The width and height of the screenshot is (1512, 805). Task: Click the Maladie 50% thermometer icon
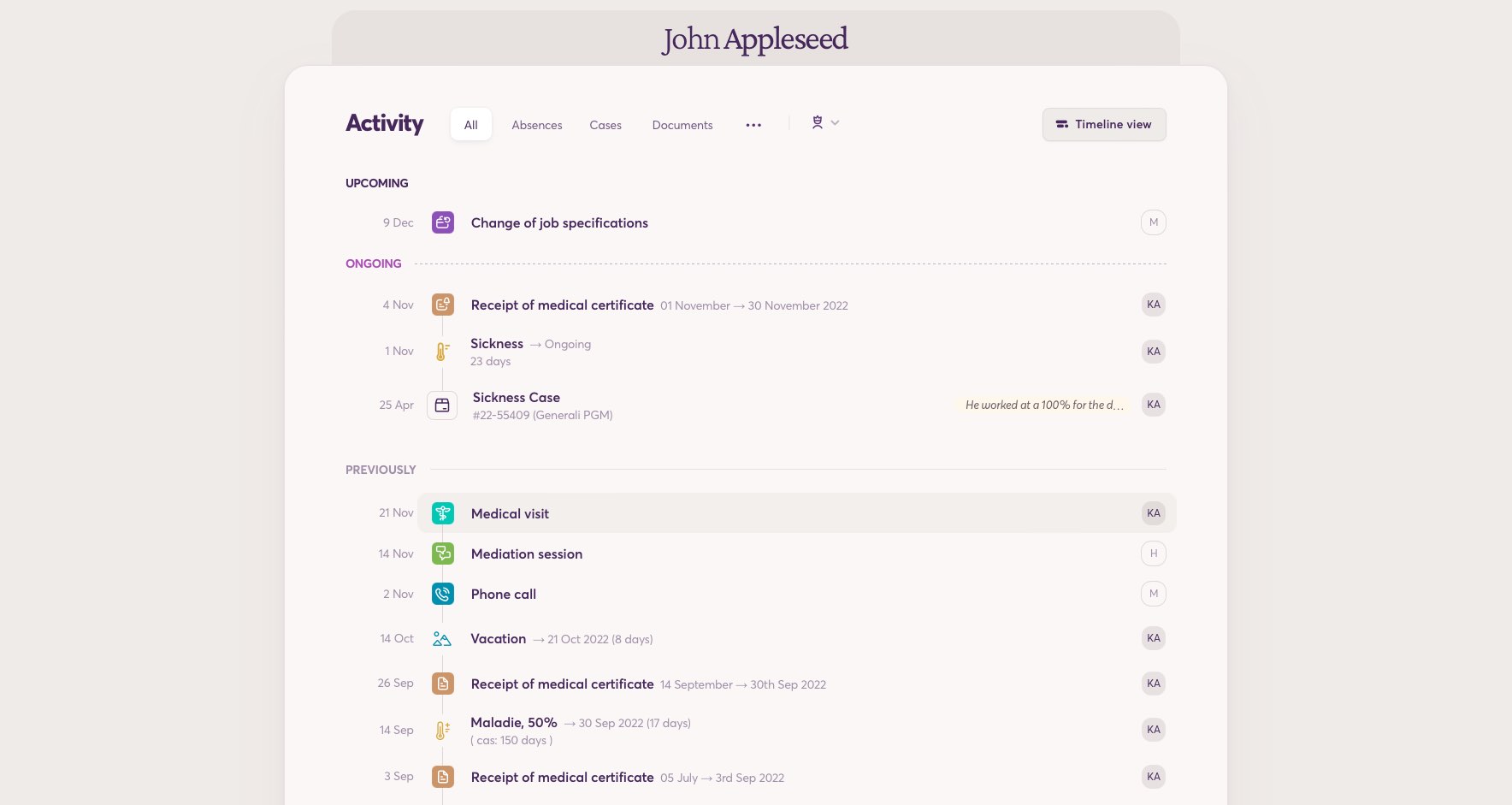[442, 731]
